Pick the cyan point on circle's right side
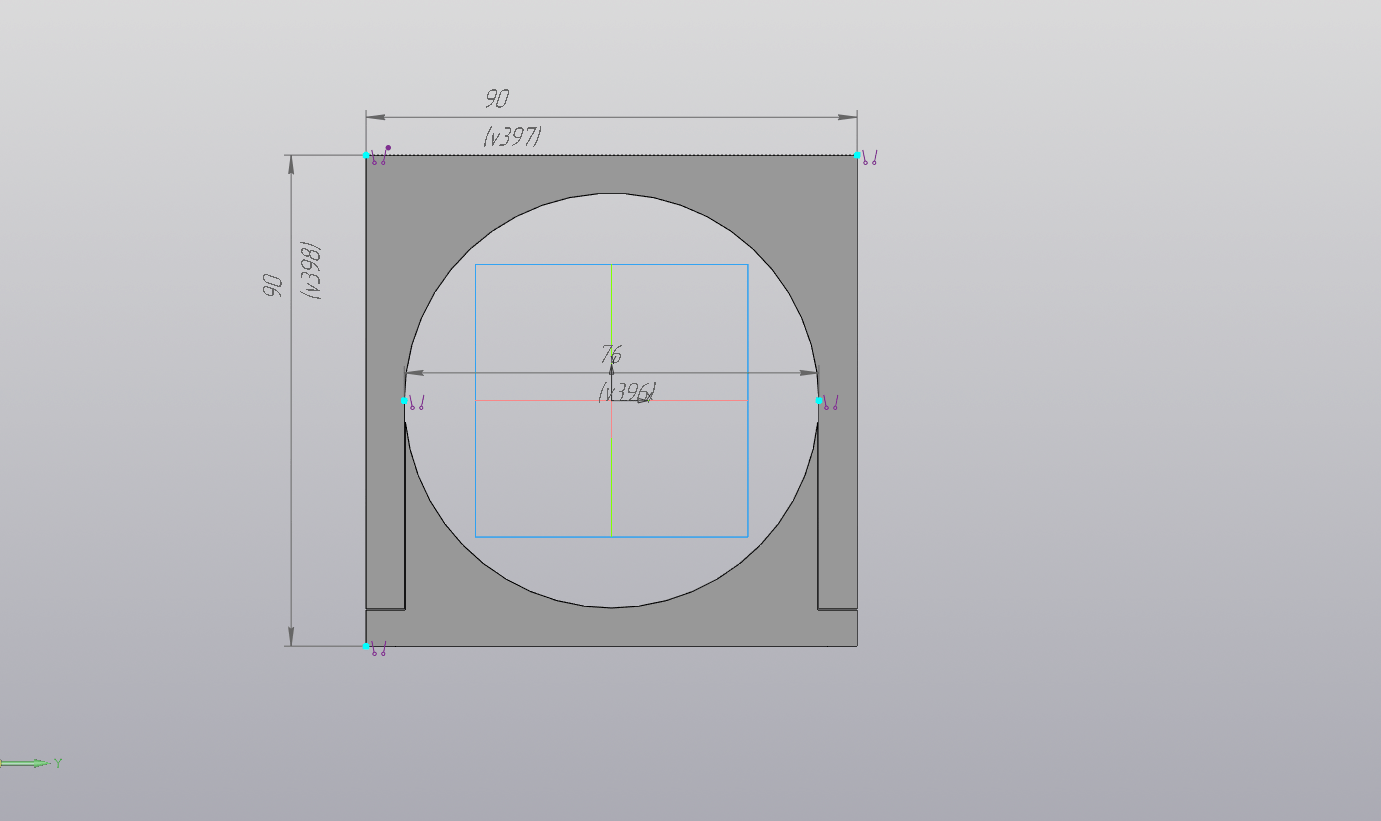1381x821 pixels. tap(819, 400)
